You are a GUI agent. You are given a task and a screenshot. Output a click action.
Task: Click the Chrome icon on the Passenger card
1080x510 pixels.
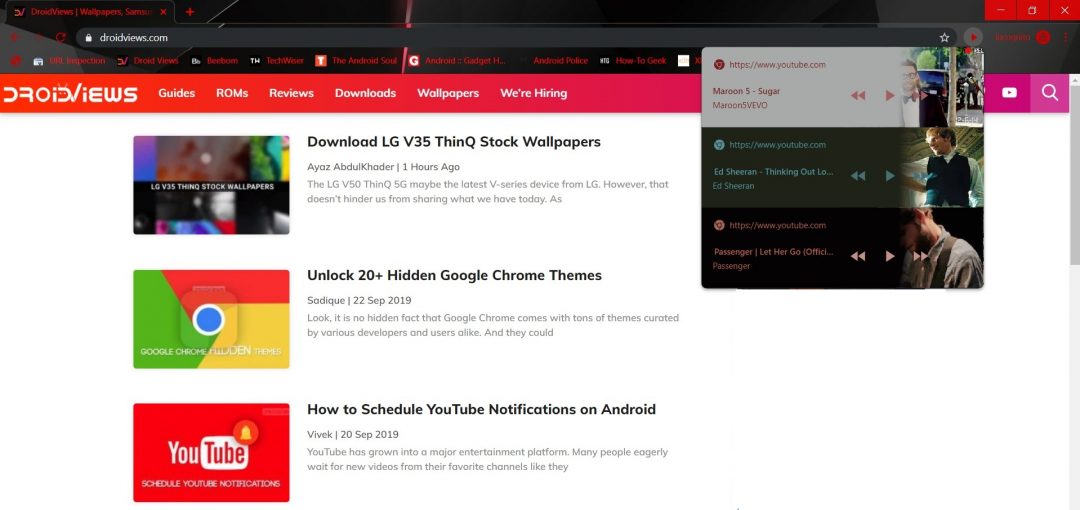coord(719,225)
